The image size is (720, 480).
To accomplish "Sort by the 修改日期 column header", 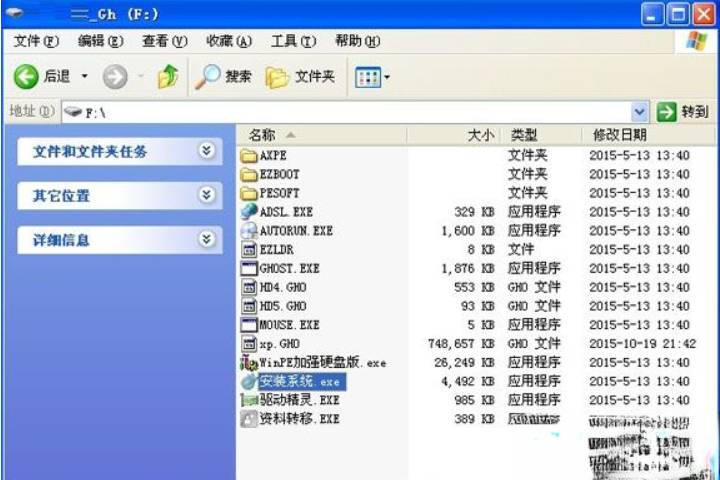I will (x=647, y=135).
